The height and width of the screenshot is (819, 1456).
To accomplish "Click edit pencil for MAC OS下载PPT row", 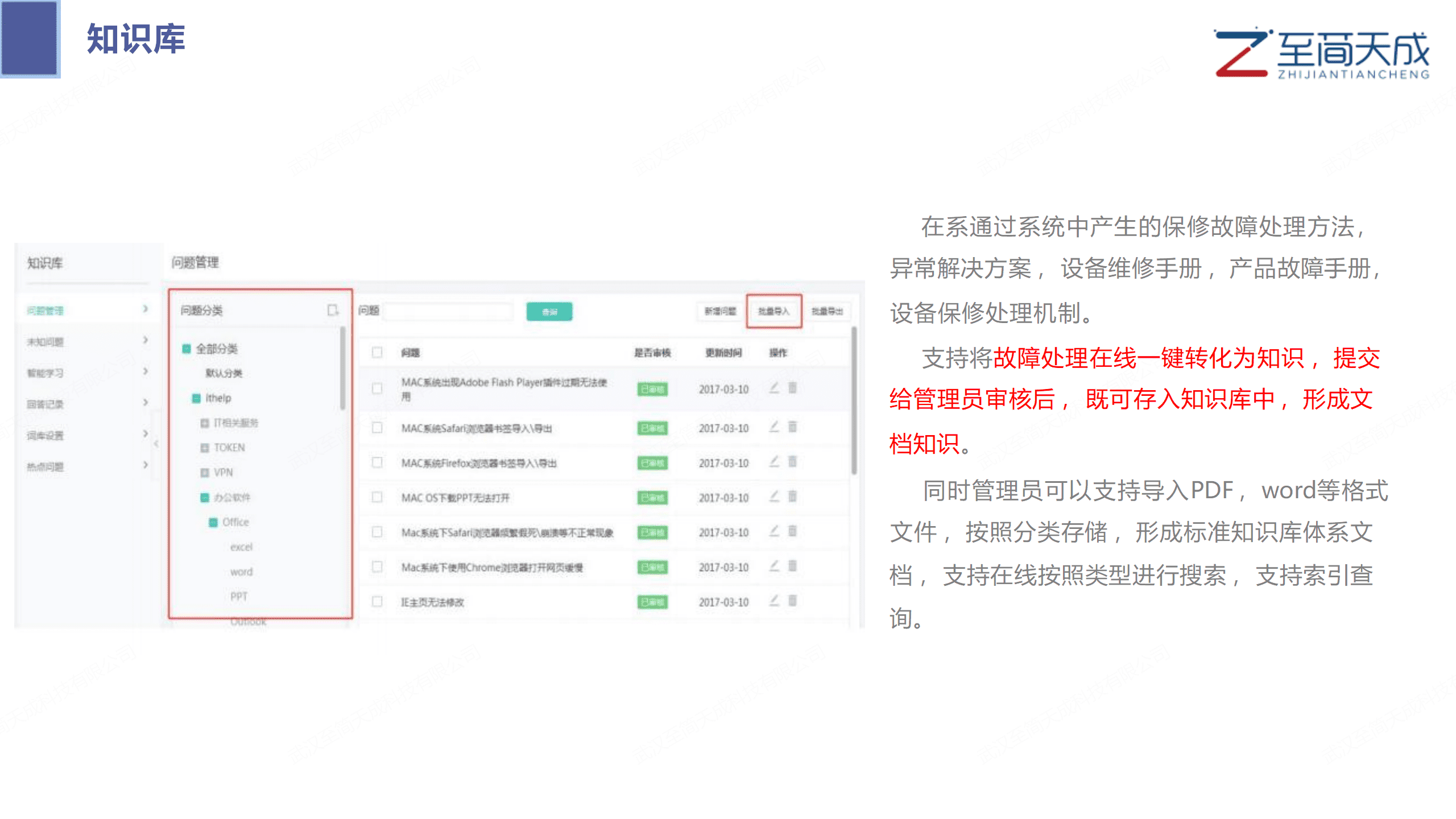I will coord(774,497).
